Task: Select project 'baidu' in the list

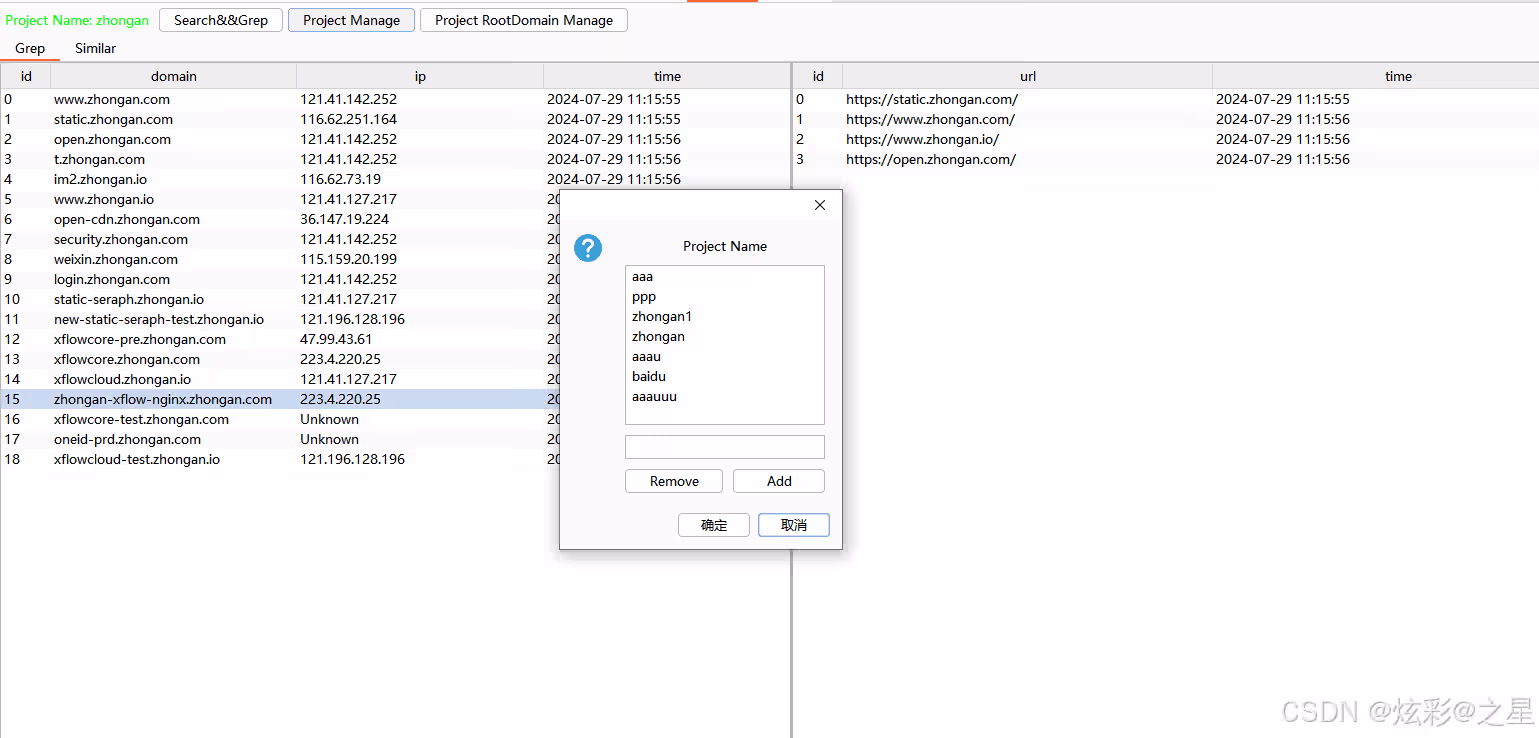Action: (x=649, y=376)
